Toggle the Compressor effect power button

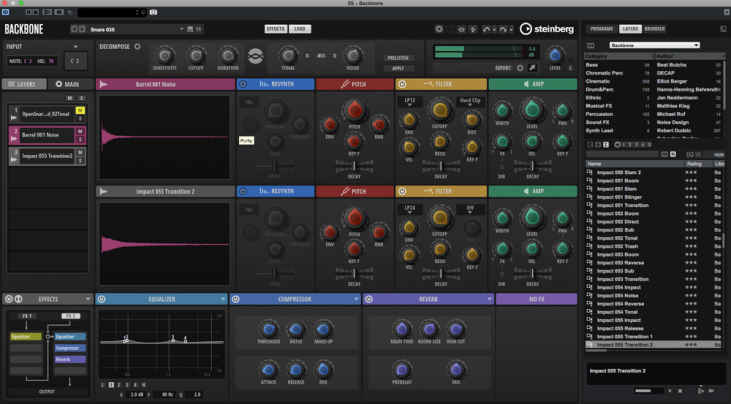235,298
